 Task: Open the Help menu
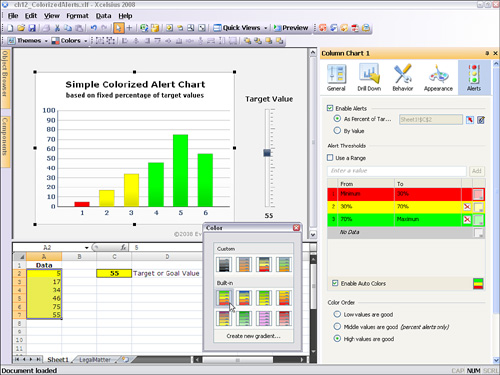tap(125, 16)
